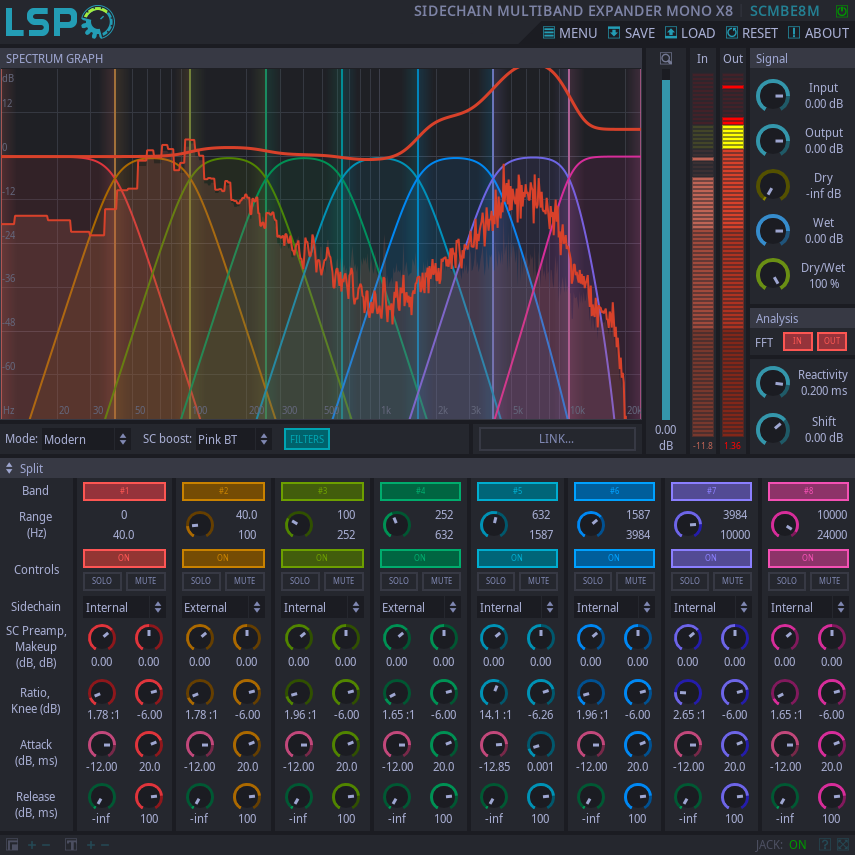Select the band #4 header button

420,491
